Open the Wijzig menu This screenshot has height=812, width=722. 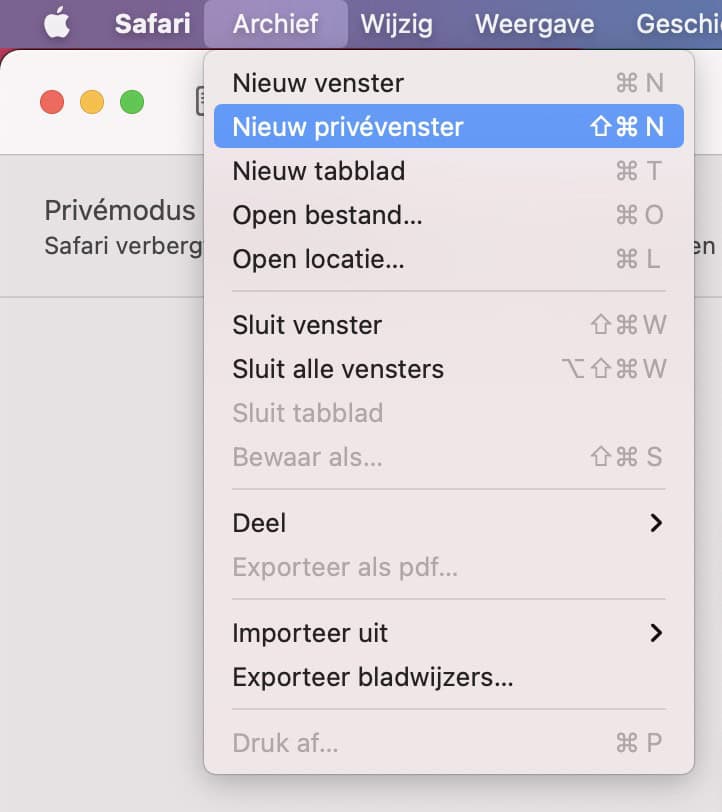[396, 24]
